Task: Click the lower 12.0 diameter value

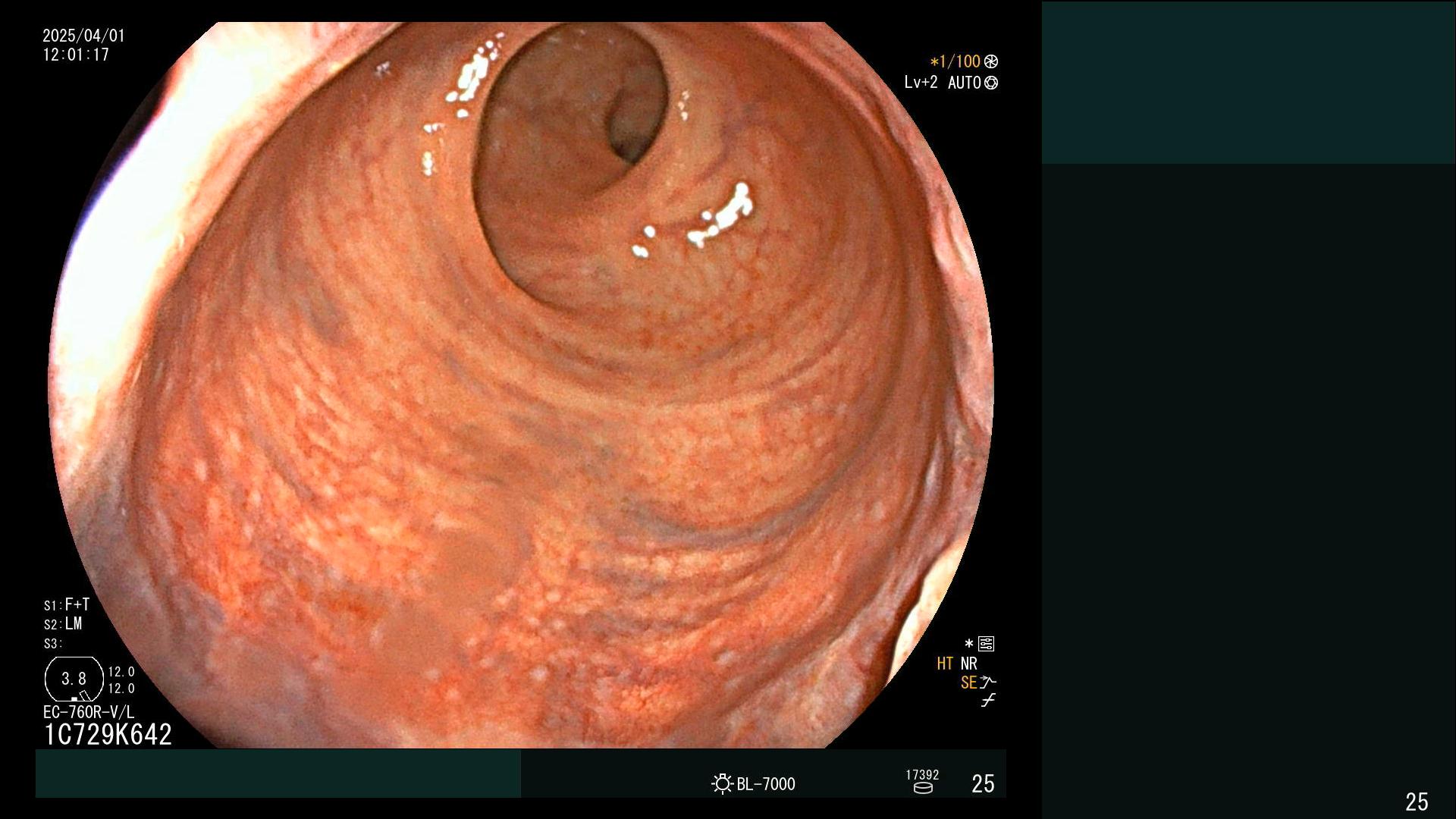Action: 121,689
